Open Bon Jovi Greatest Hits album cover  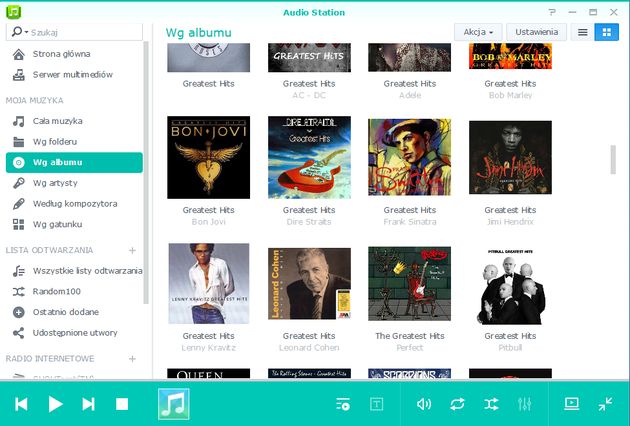pos(209,158)
